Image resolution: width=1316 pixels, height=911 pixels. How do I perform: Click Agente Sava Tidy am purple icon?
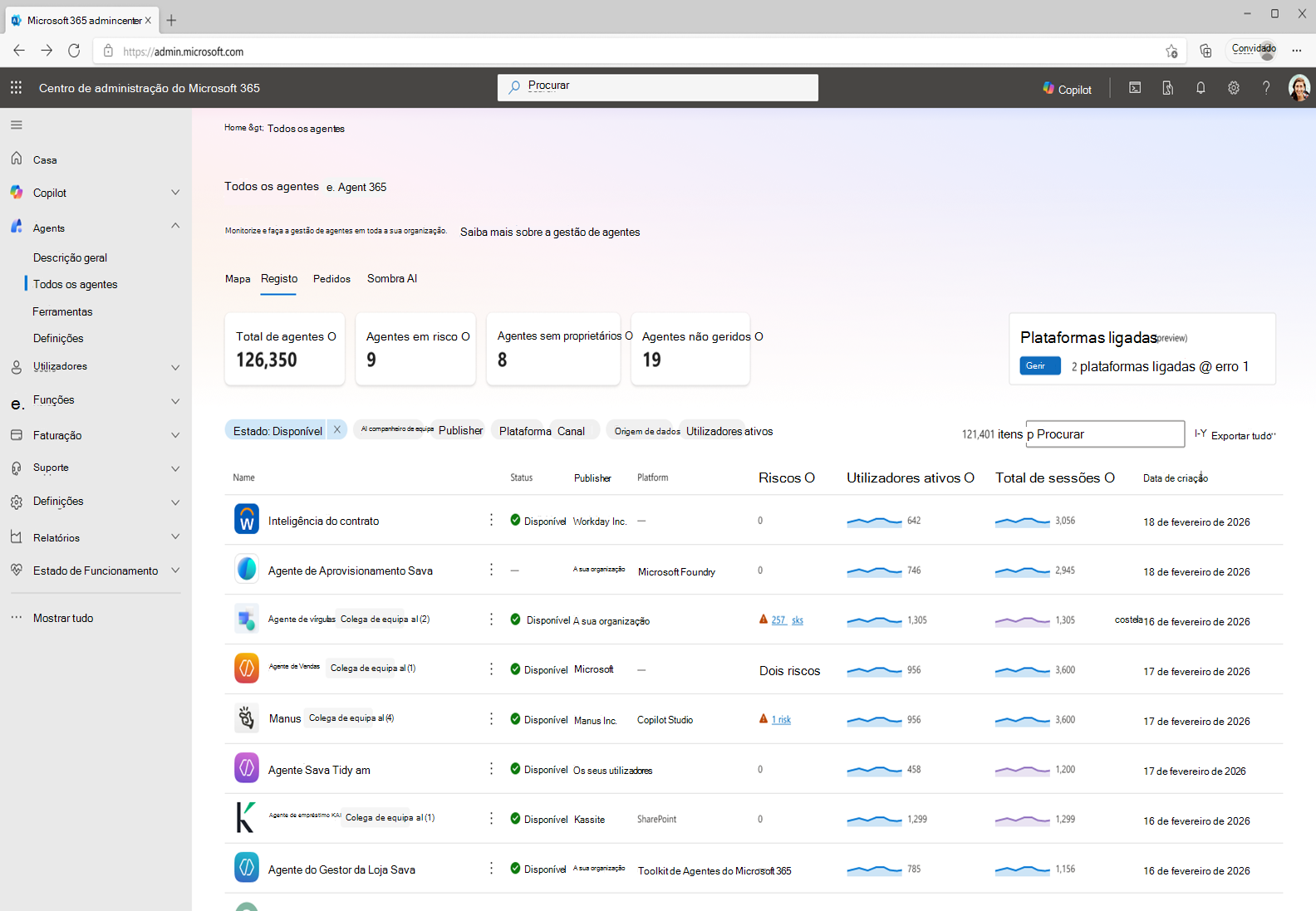click(247, 768)
